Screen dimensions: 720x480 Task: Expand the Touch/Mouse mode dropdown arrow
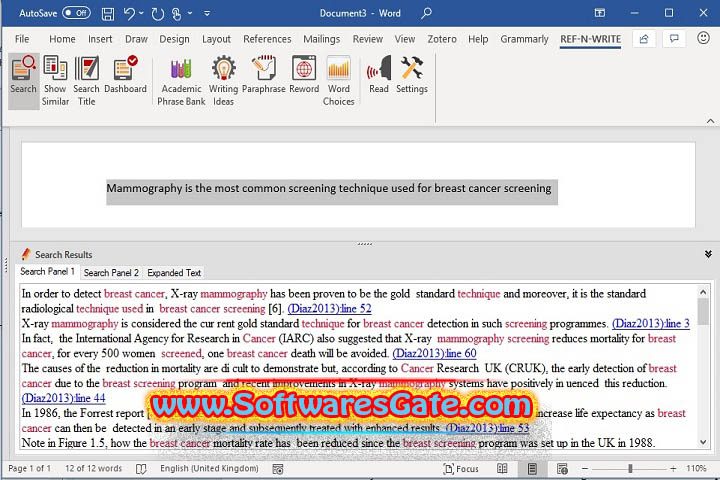coord(190,13)
